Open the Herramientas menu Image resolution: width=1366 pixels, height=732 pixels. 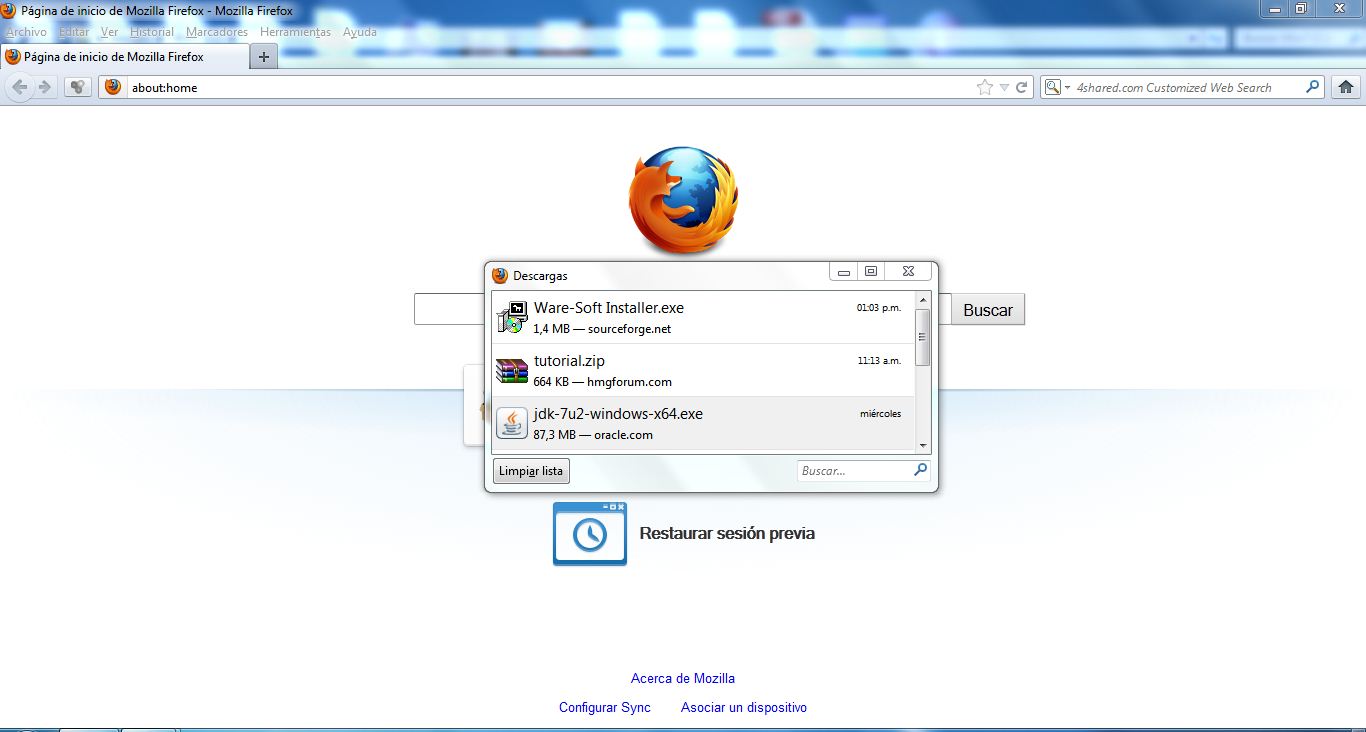click(x=295, y=32)
